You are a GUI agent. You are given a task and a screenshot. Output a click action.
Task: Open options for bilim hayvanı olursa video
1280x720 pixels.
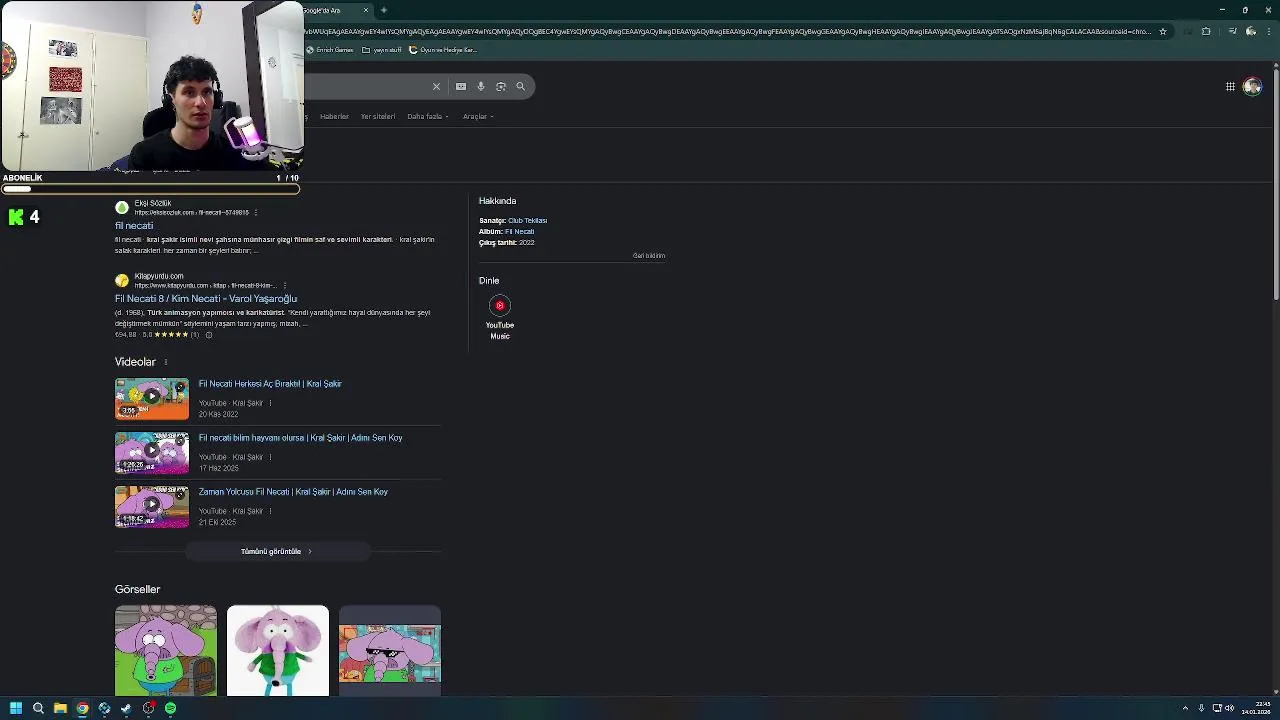tap(270, 458)
